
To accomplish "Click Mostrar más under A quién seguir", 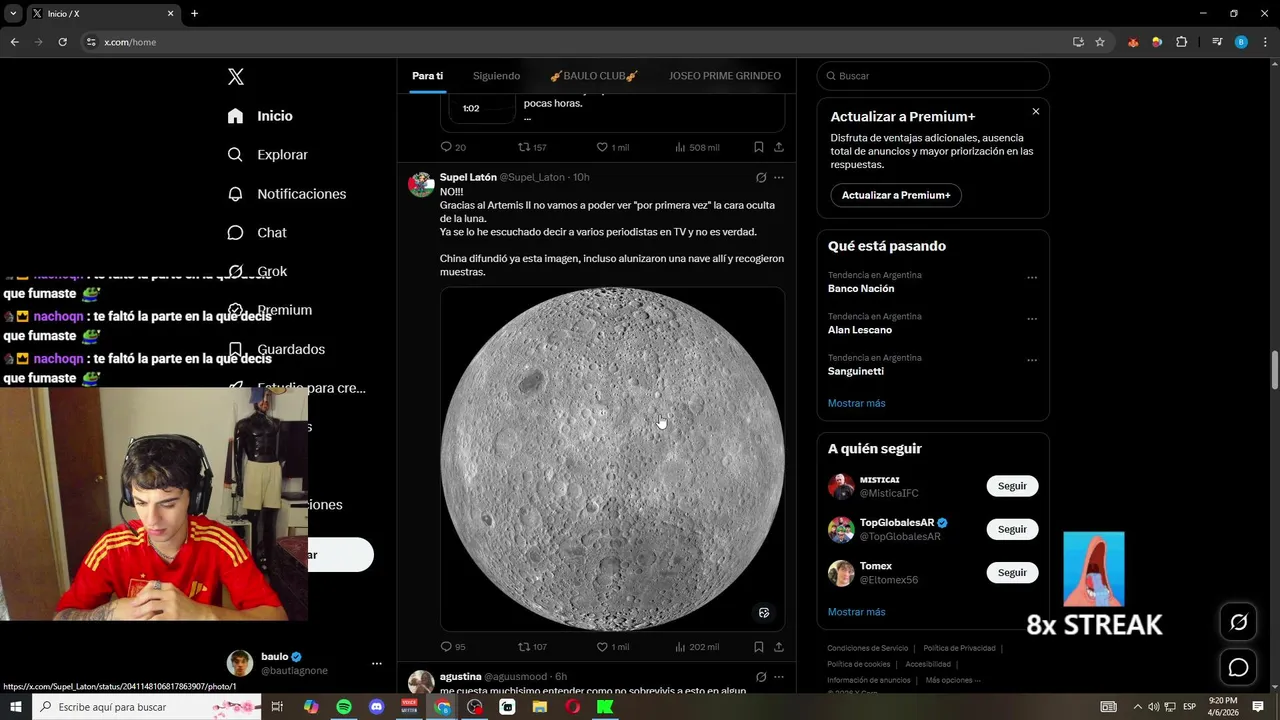I will pos(856,612).
